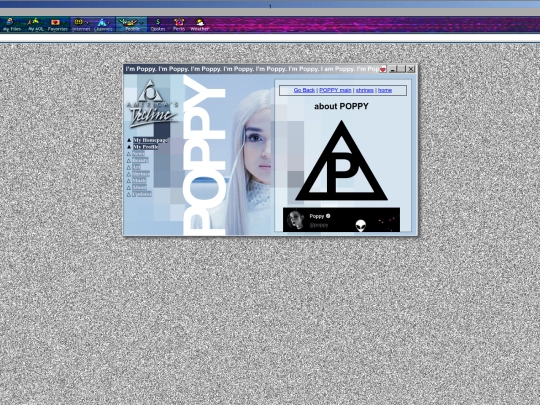The image size is (540, 405).
Task: Open the Favorites heart folder icon
Action: 55,22
